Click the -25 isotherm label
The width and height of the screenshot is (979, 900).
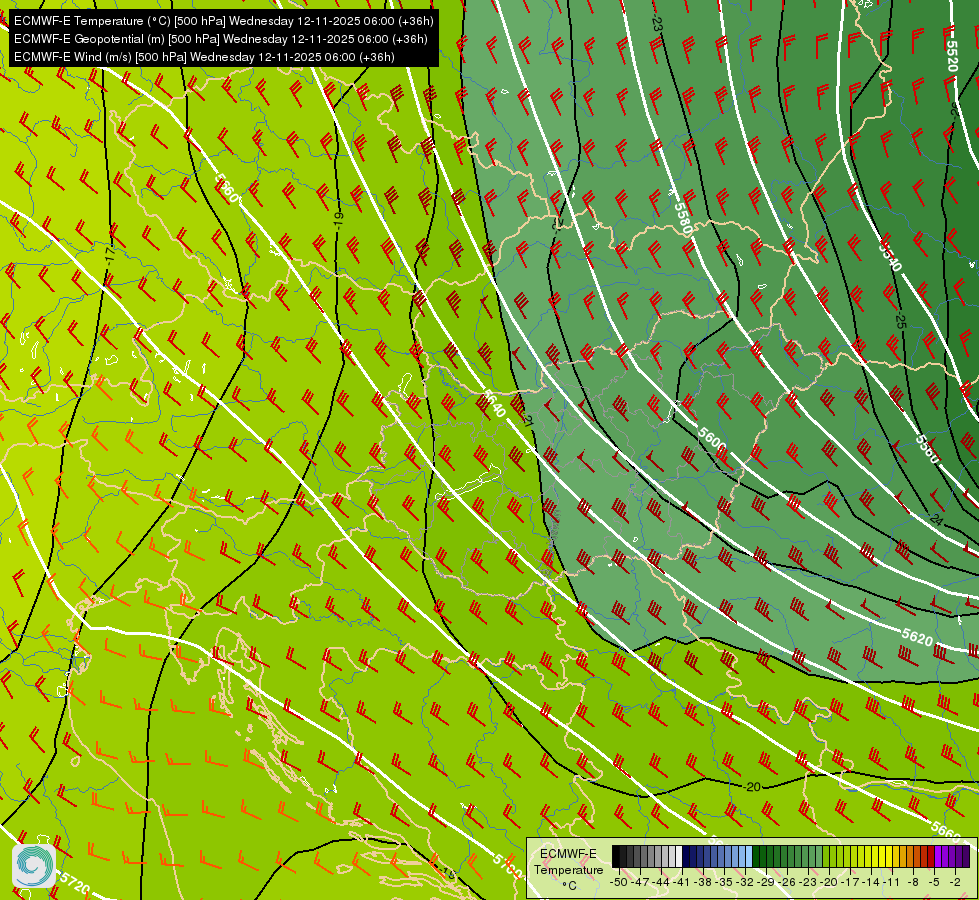pyautogui.click(x=900, y=322)
